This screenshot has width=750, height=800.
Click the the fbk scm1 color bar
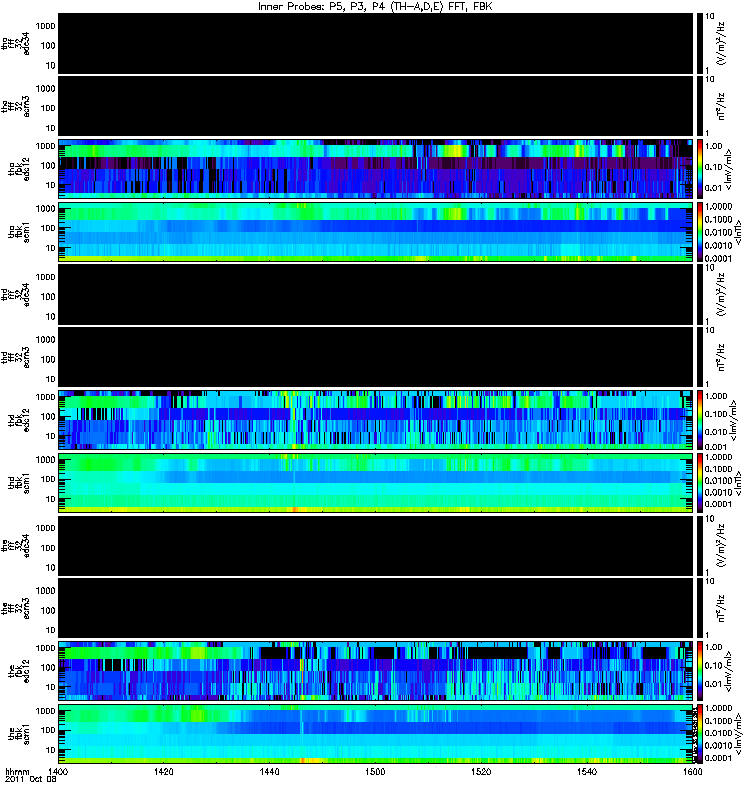point(700,735)
